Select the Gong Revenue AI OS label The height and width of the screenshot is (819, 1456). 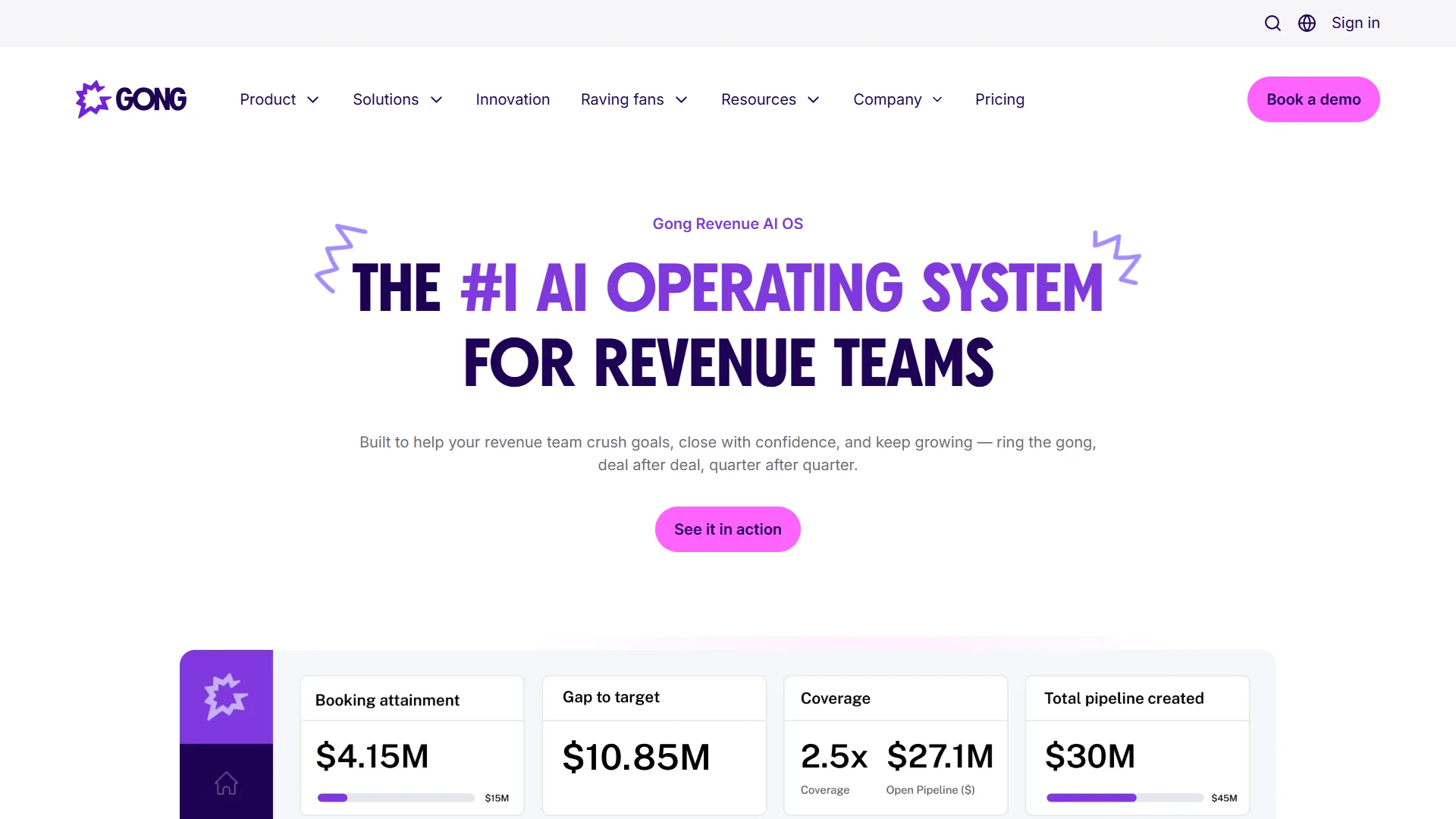click(x=728, y=224)
